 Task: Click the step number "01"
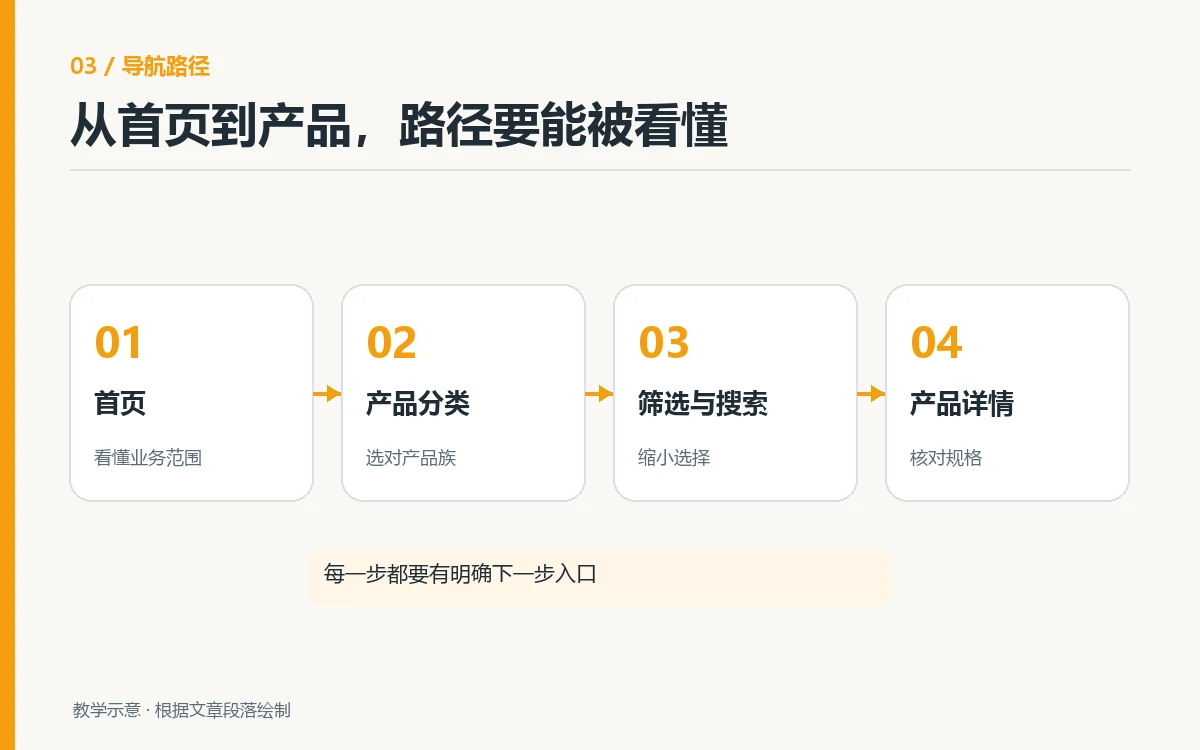(119, 343)
